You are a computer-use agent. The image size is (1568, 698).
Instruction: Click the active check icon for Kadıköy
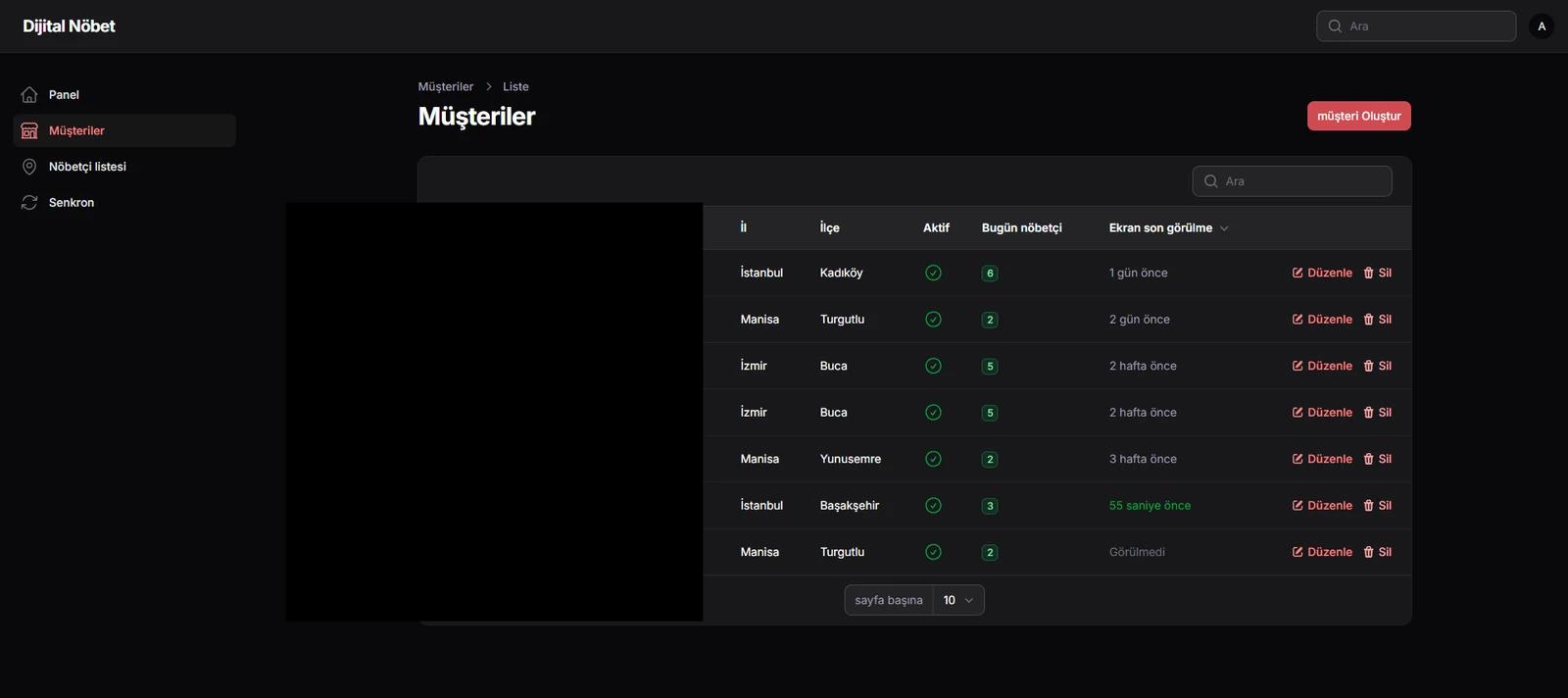(933, 274)
